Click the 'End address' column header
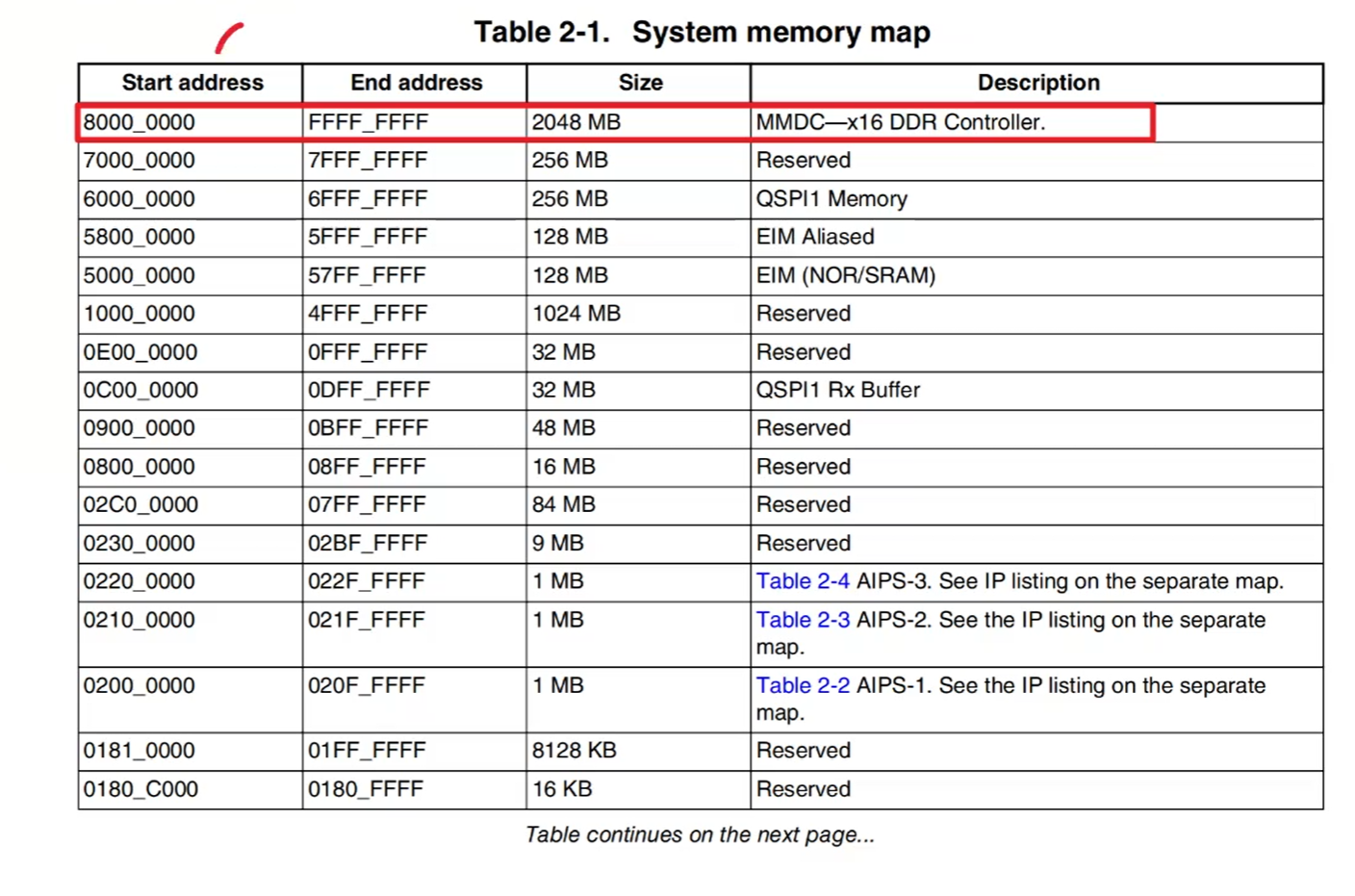Image resolution: width=1355 pixels, height=896 pixels. (x=416, y=83)
